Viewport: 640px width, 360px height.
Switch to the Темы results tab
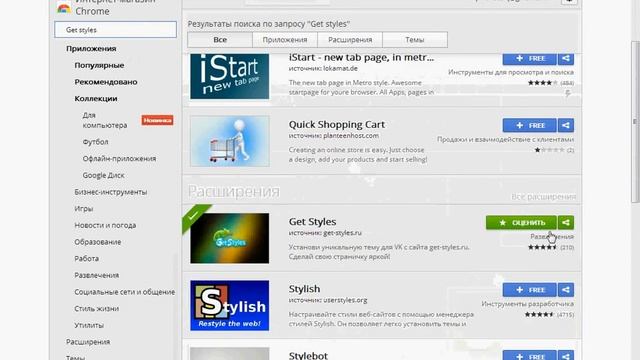click(415, 40)
